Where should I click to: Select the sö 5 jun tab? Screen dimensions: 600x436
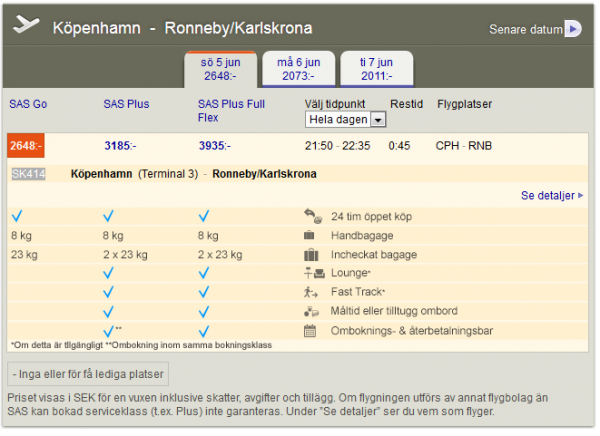(x=218, y=67)
